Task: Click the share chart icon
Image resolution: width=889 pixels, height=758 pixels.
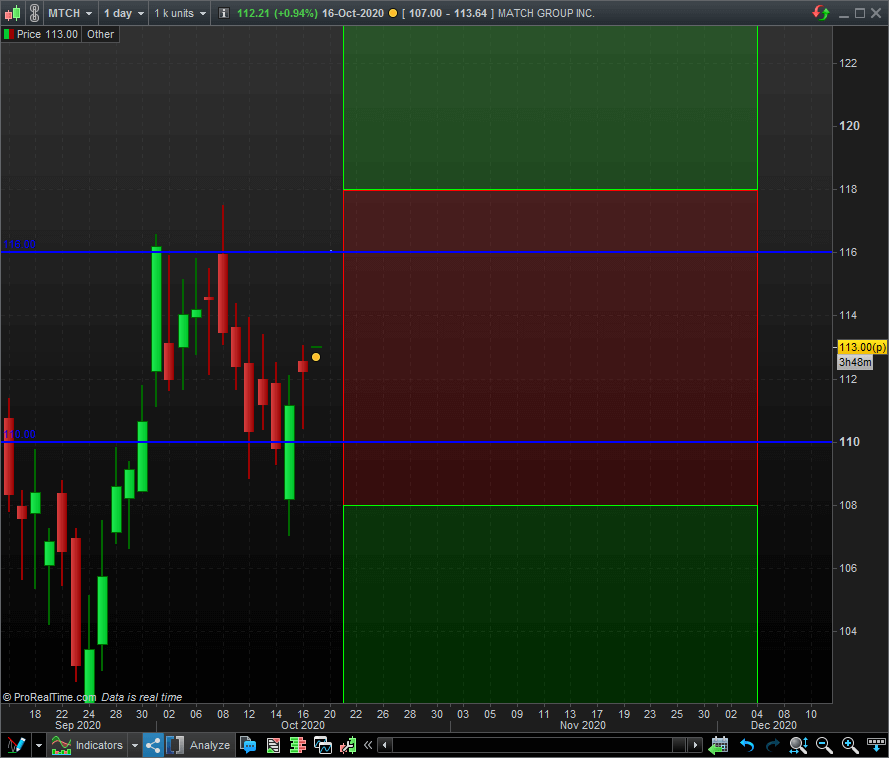Action: pyautogui.click(x=153, y=745)
